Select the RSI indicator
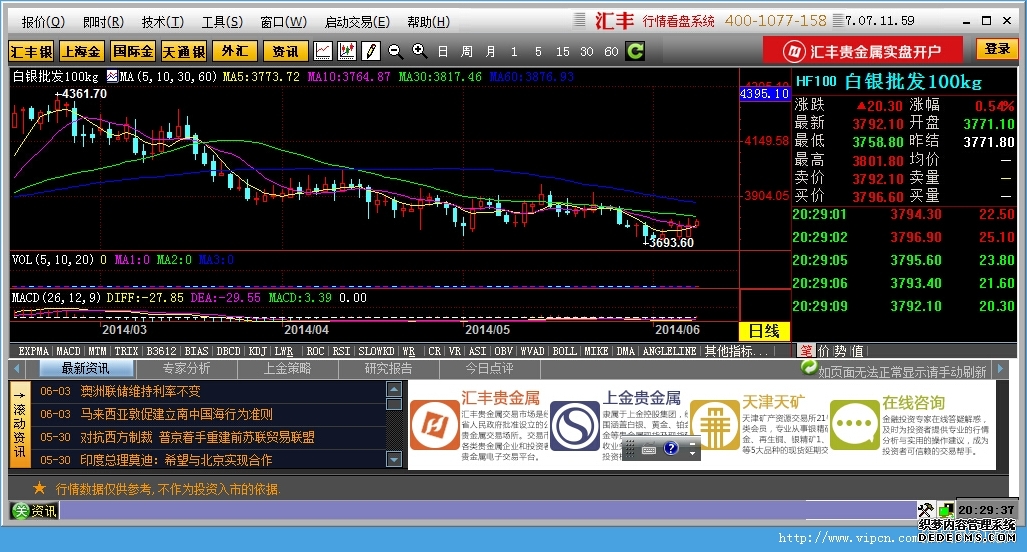 pyautogui.click(x=341, y=351)
